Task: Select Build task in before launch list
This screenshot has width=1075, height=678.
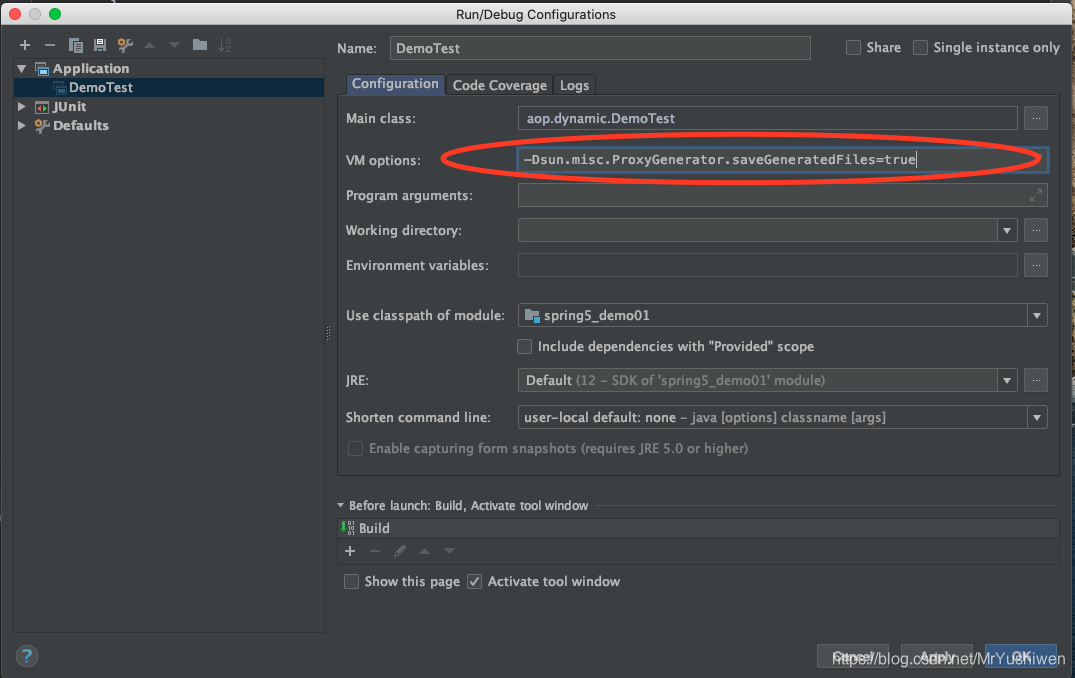Action: (698, 528)
